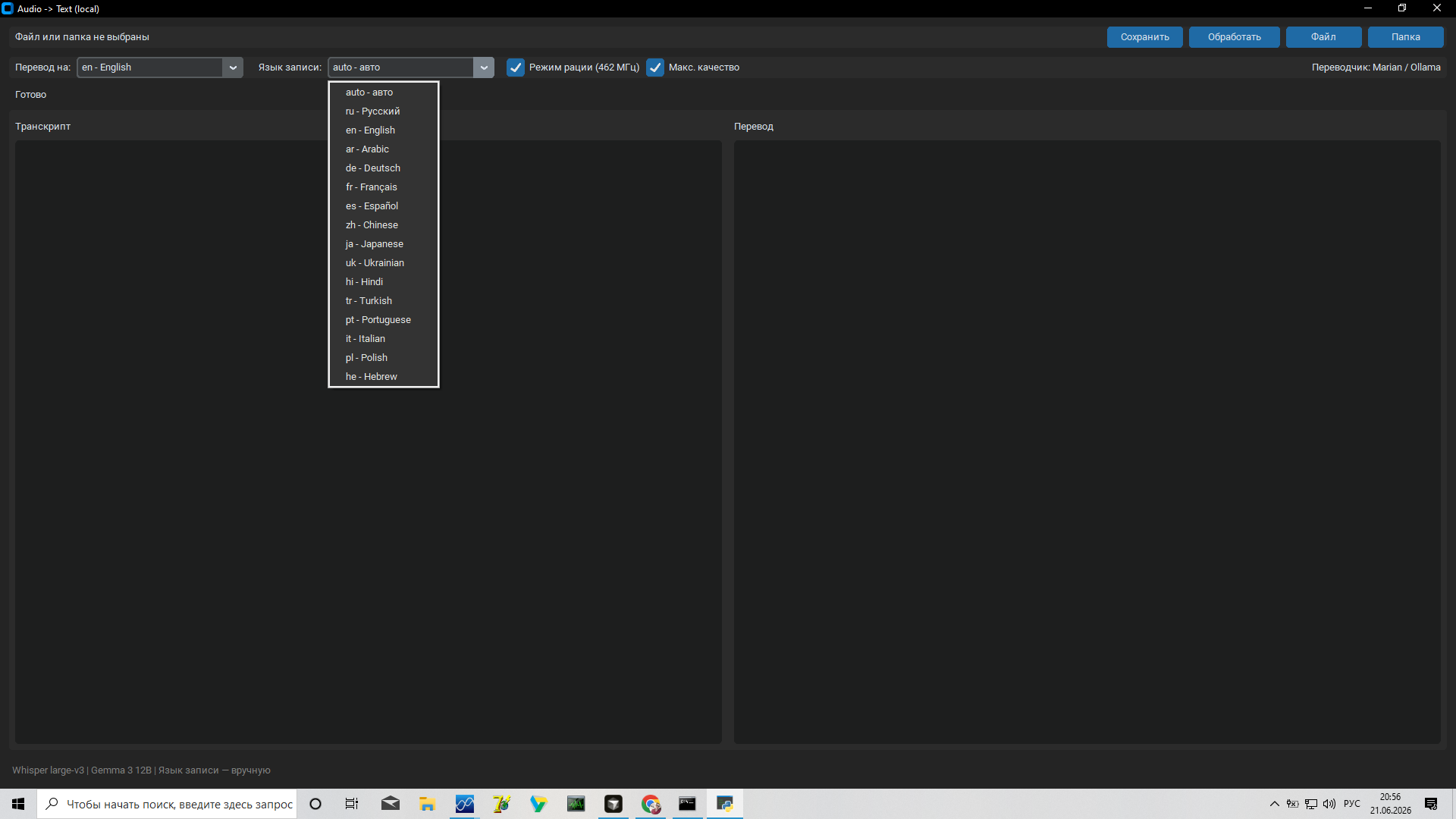Pick fr - Français language option
The width and height of the screenshot is (1456, 819).
pos(384,187)
